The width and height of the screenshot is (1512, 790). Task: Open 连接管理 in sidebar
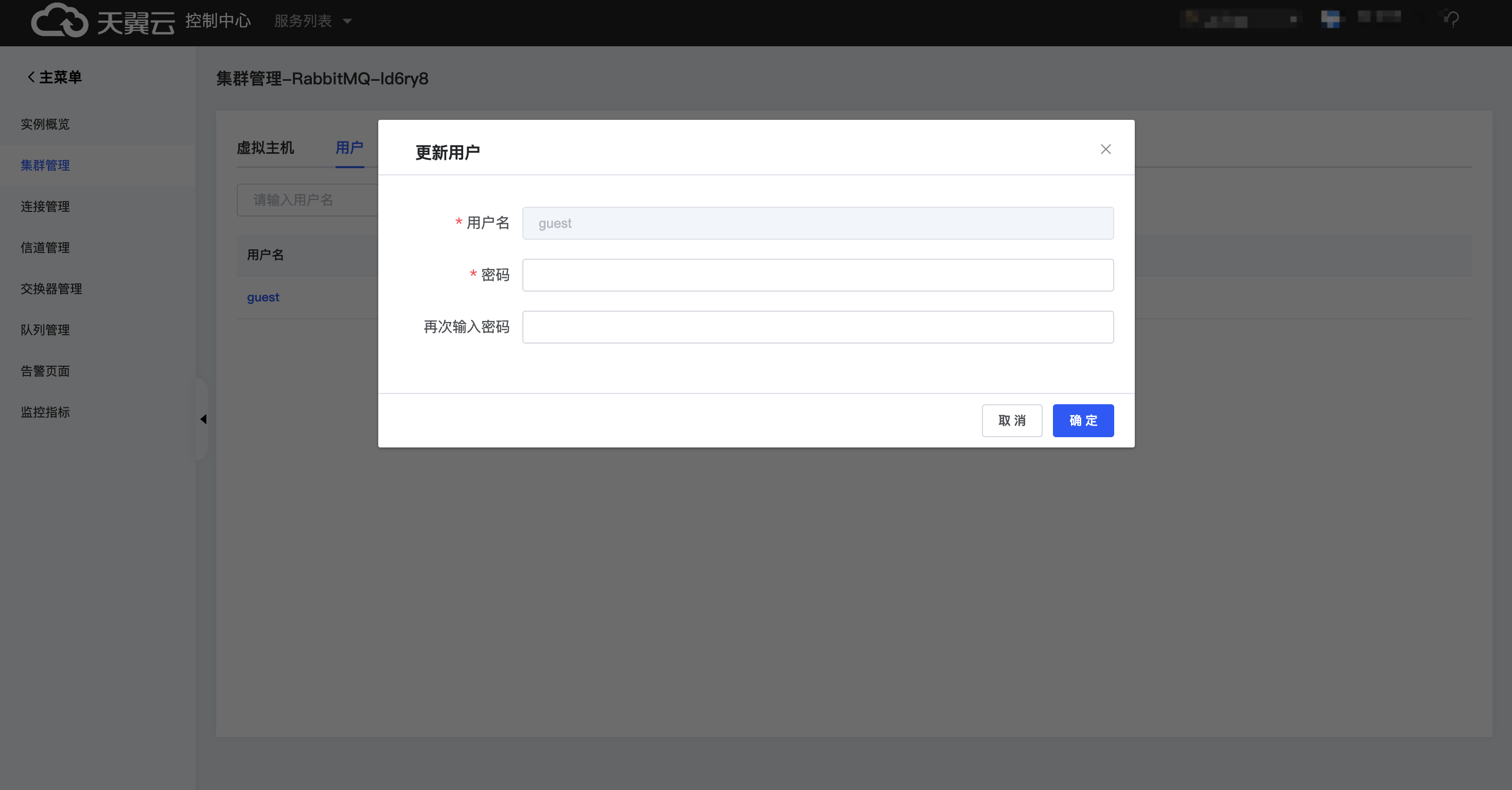[x=45, y=206]
